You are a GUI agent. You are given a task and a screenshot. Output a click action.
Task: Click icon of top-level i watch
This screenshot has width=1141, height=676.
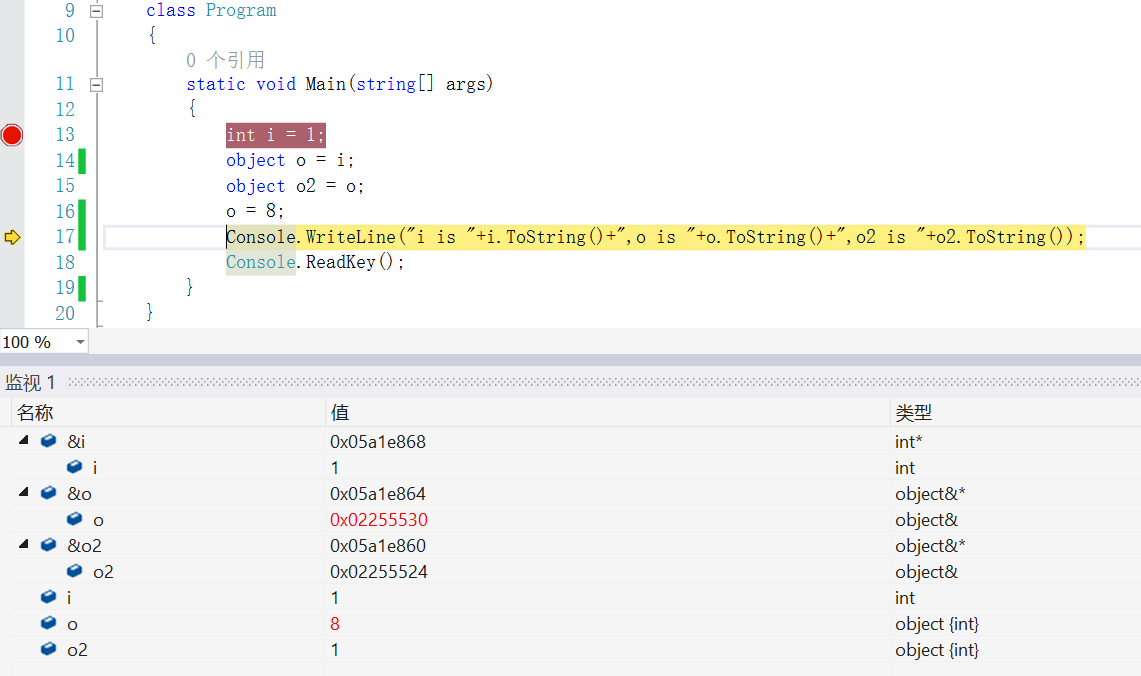pos(49,597)
